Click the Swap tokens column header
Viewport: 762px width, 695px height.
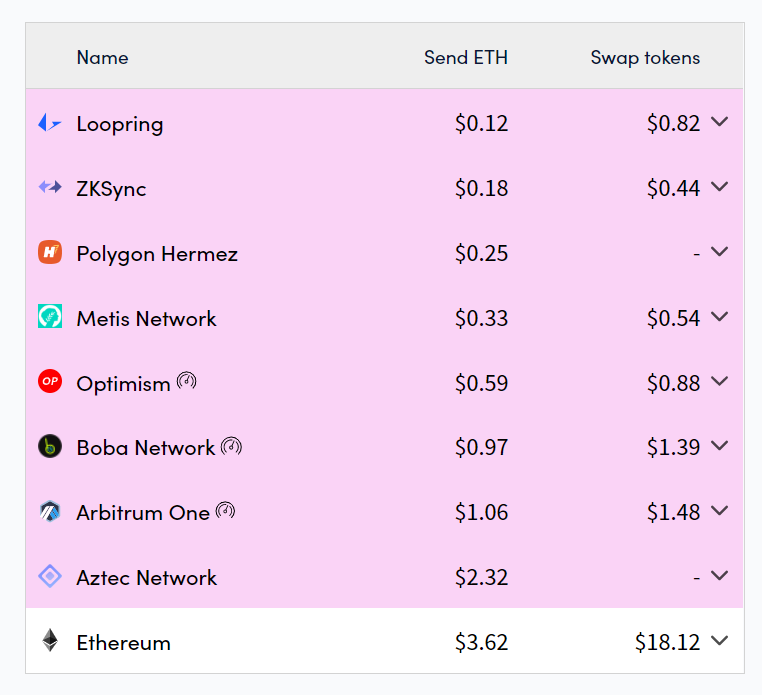pyautogui.click(x=645, y=57)
